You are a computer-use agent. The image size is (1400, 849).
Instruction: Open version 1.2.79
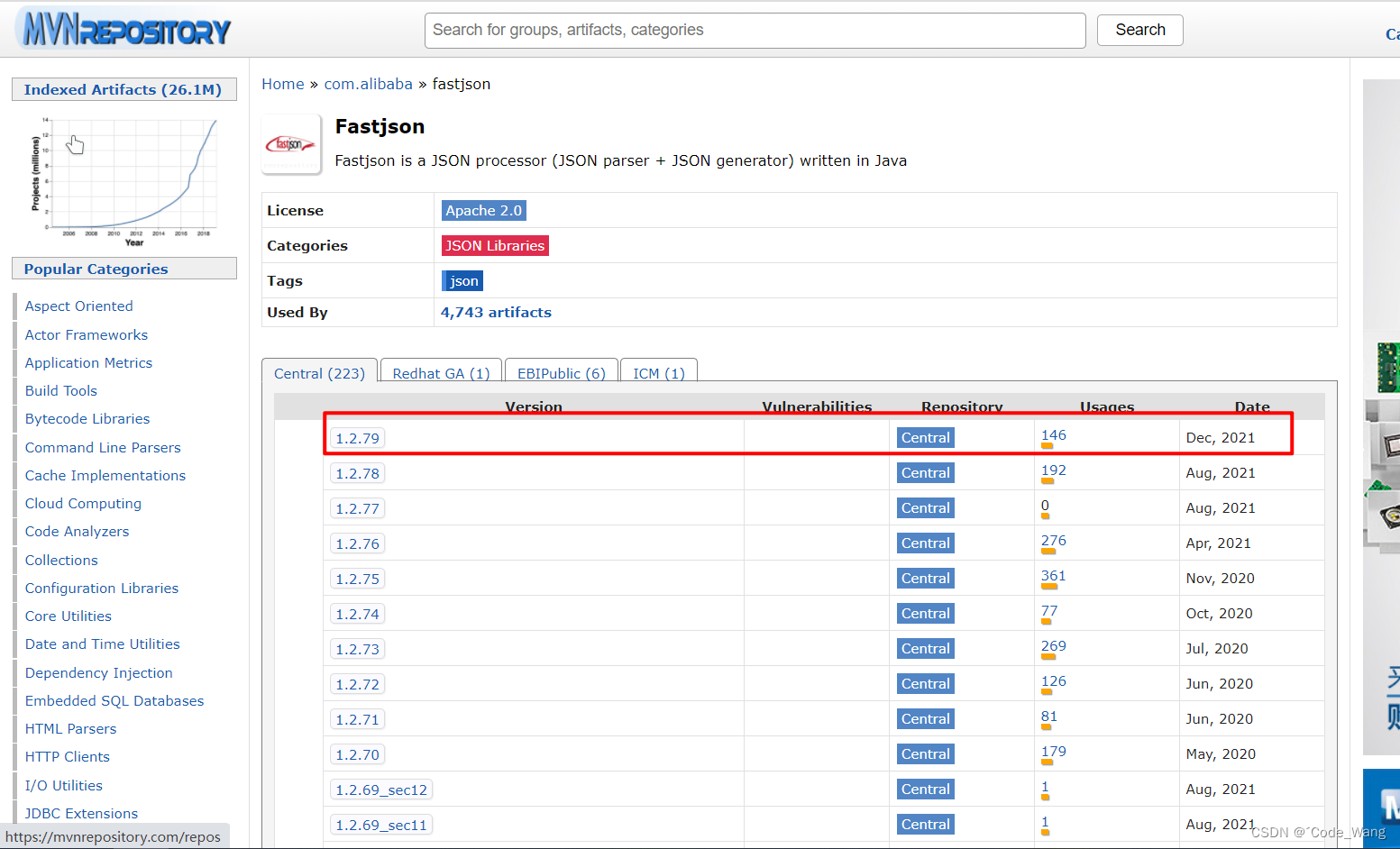tap(357, 438)
